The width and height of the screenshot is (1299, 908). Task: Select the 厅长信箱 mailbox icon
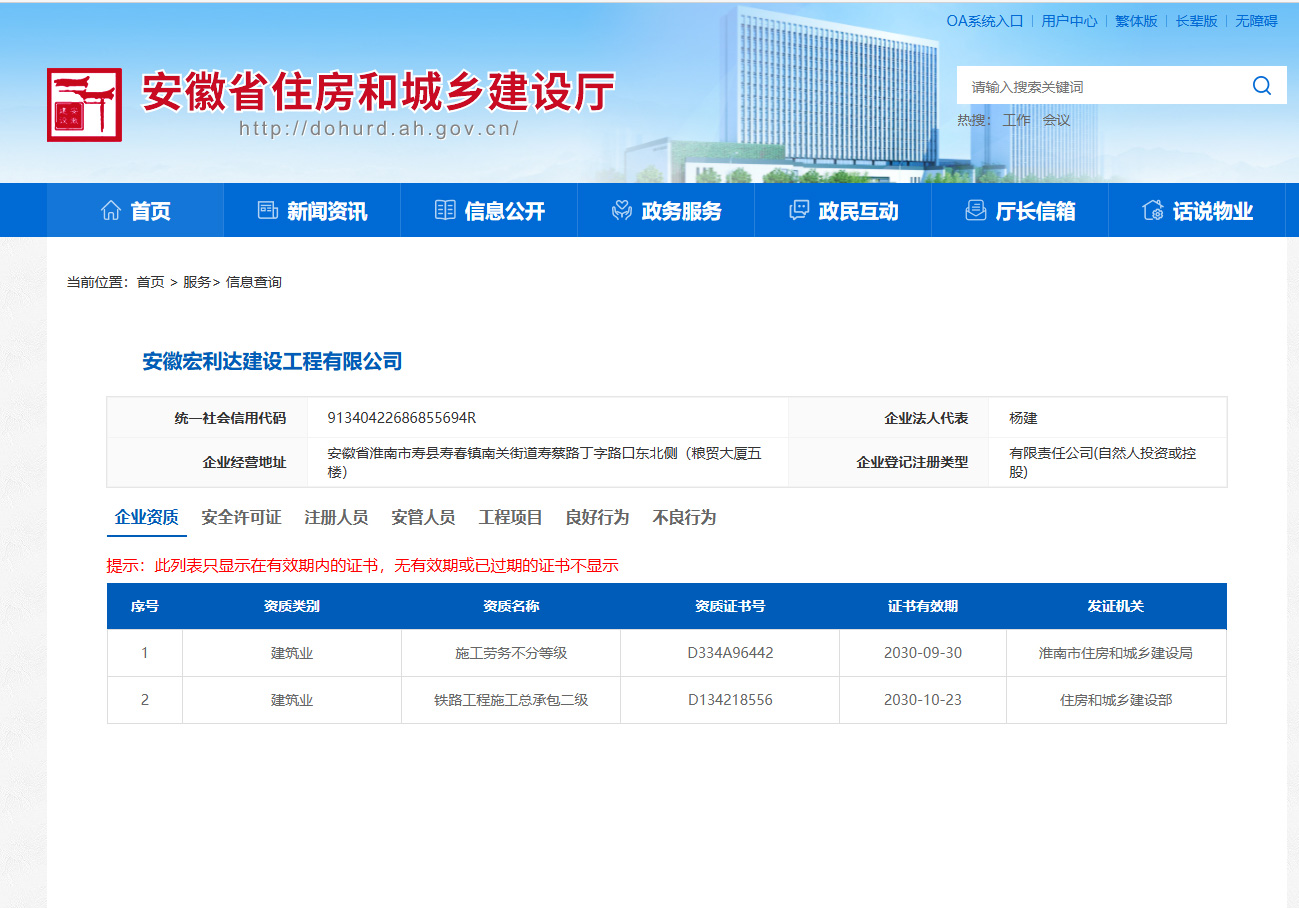pyautogui.click(x=975, y=209)
